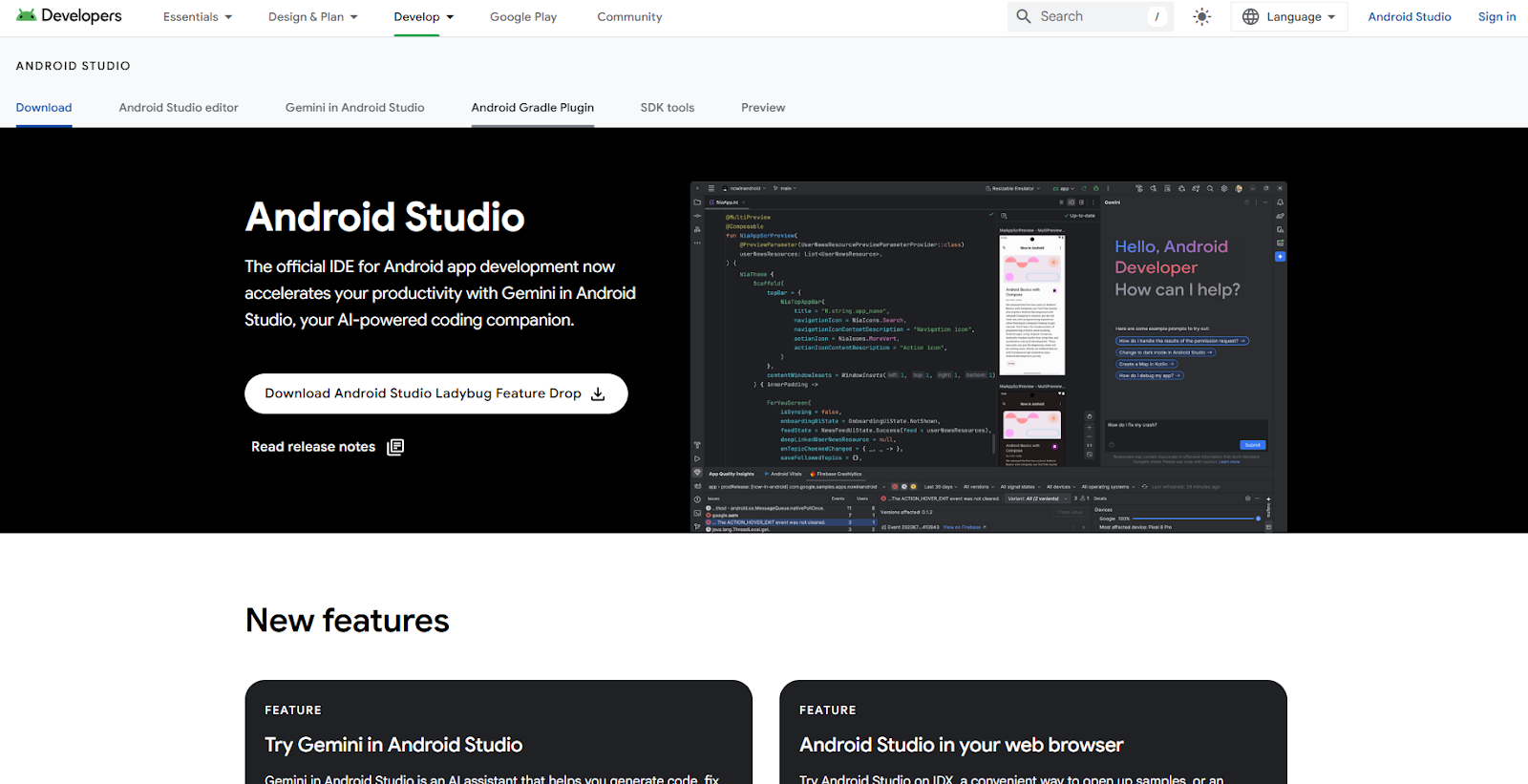Toggle the light/dark theme sun icon

point(1201,17)
